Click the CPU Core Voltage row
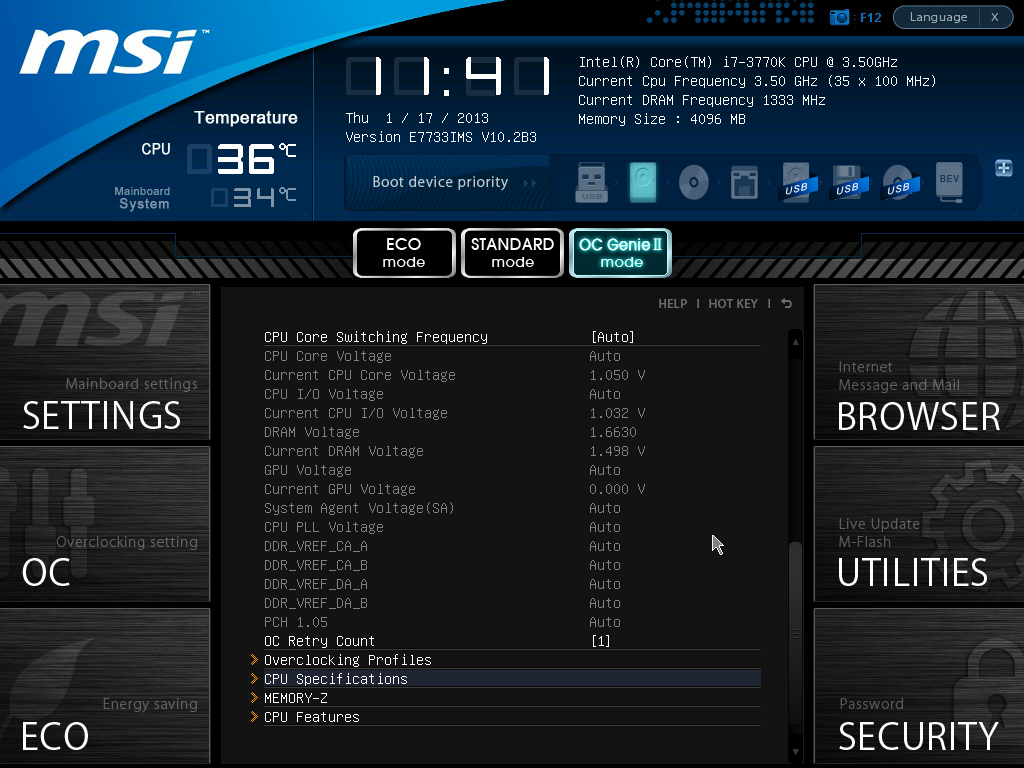The height and width of the screenshot is (768, 1024). [x=512, y=356]
